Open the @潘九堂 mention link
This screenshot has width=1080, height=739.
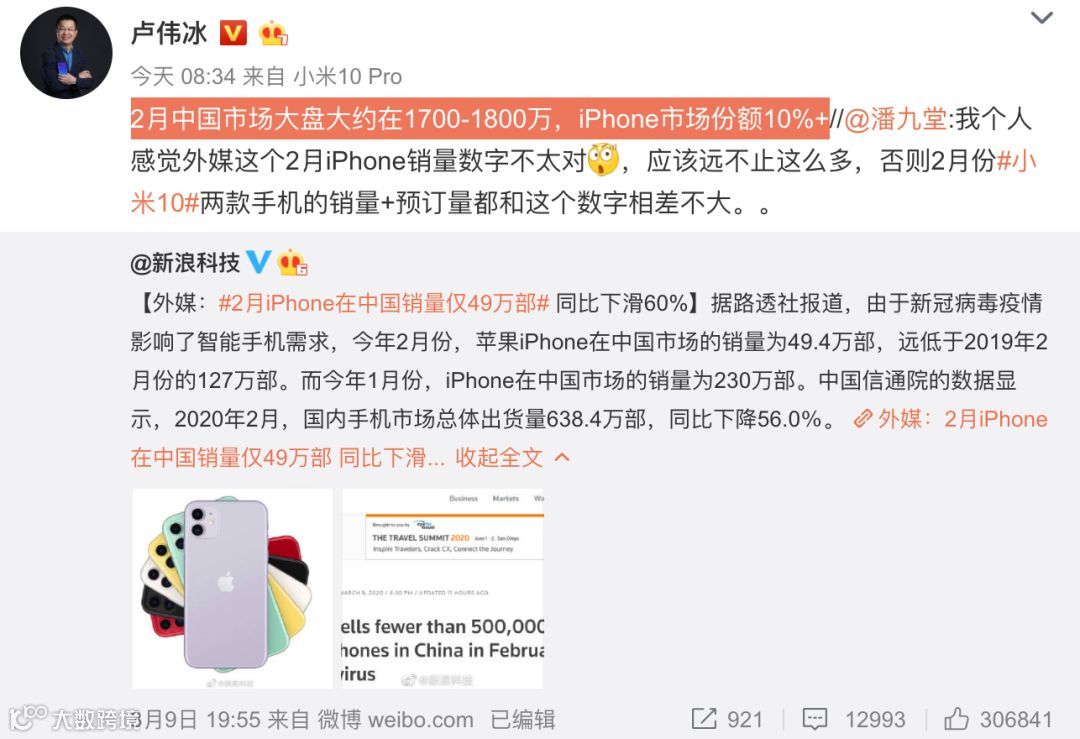[x=895, y=119]
